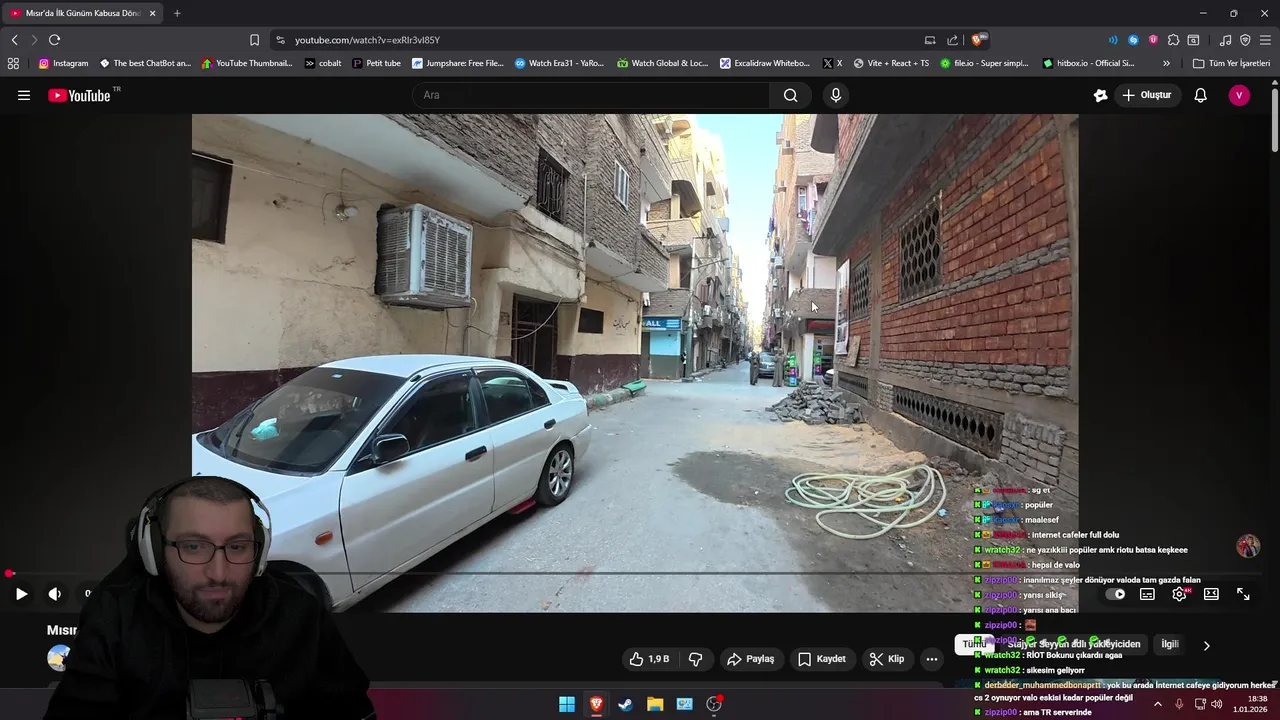This screenshot has height=720, width=1280.
Task: Open the Vite + React + TS bookmark
Action: point(891,63)
